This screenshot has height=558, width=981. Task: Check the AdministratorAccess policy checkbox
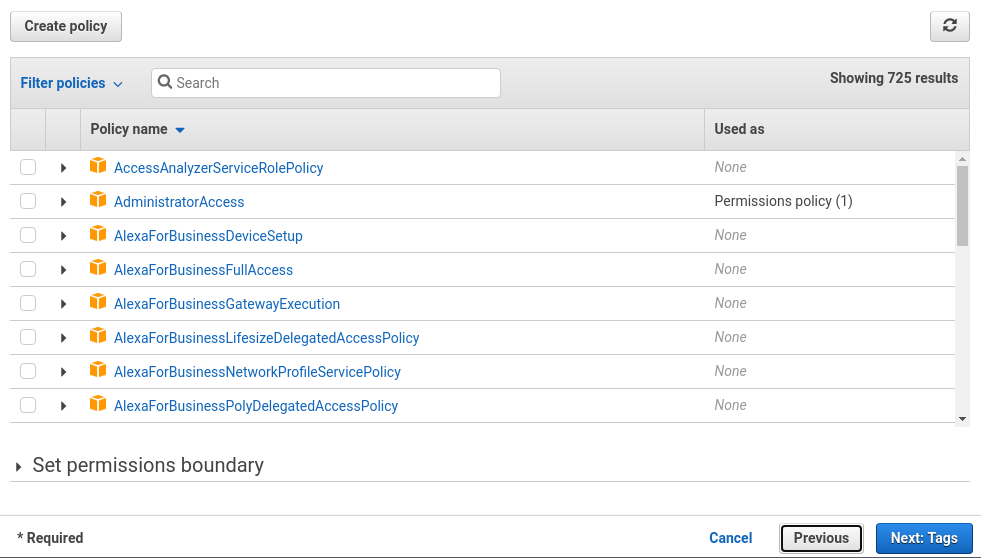tap(28, 201)
